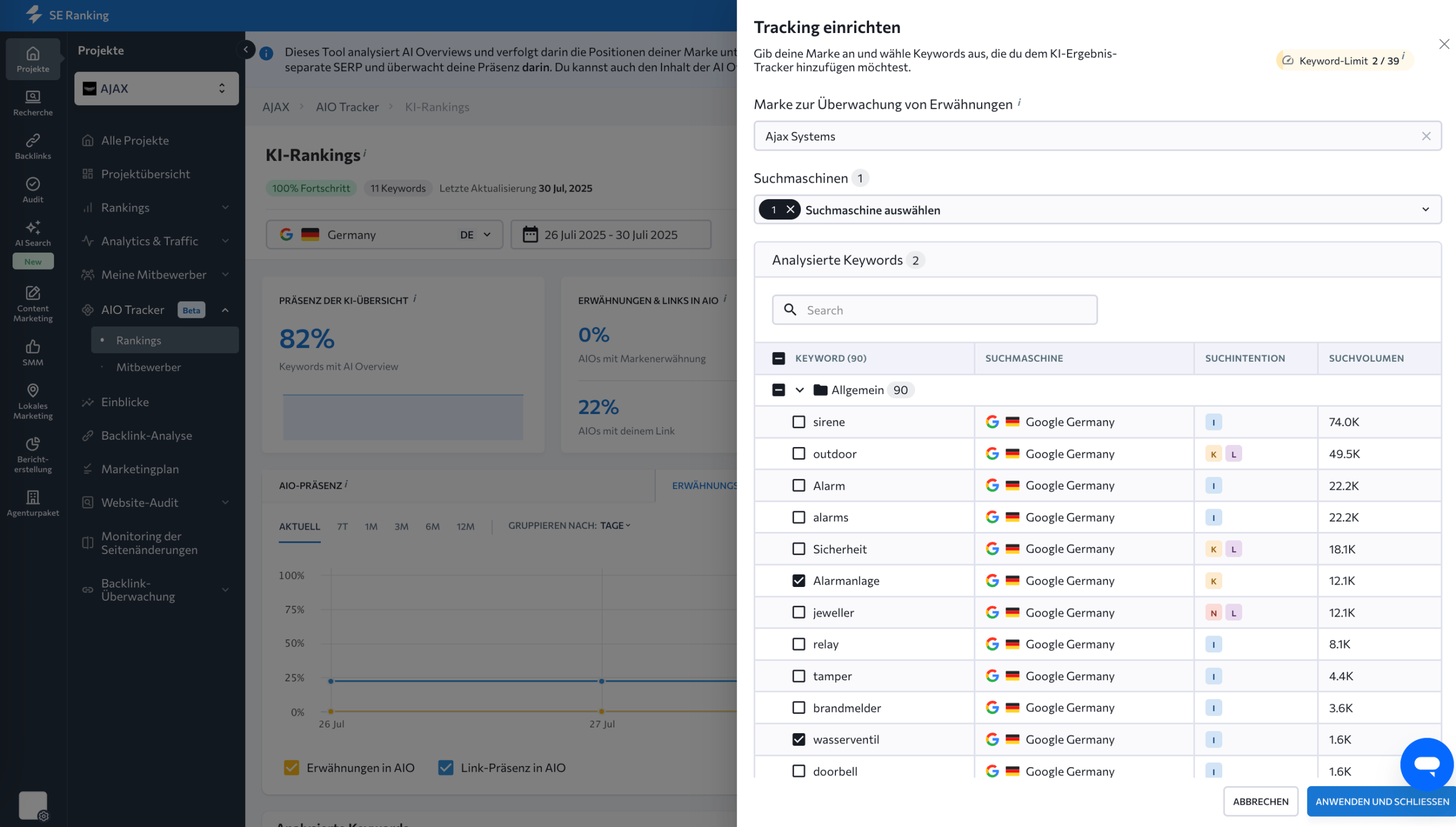
Task: Open Backlink-Analyse menu link
Action: (x=146, y=435)
